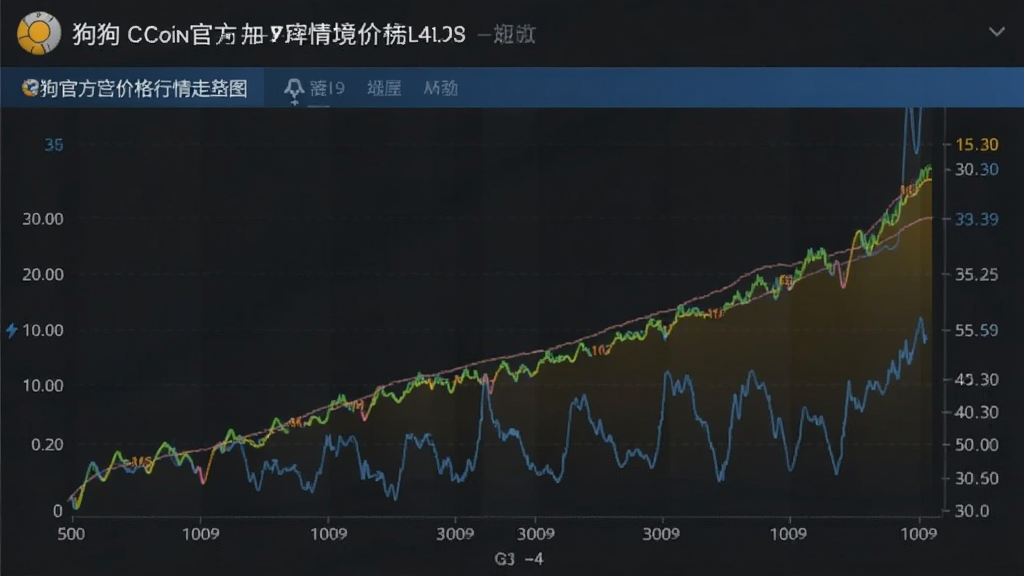1024x576 pixels.
Task: Click the 30.30 right axis value
Action: [976, 170]
